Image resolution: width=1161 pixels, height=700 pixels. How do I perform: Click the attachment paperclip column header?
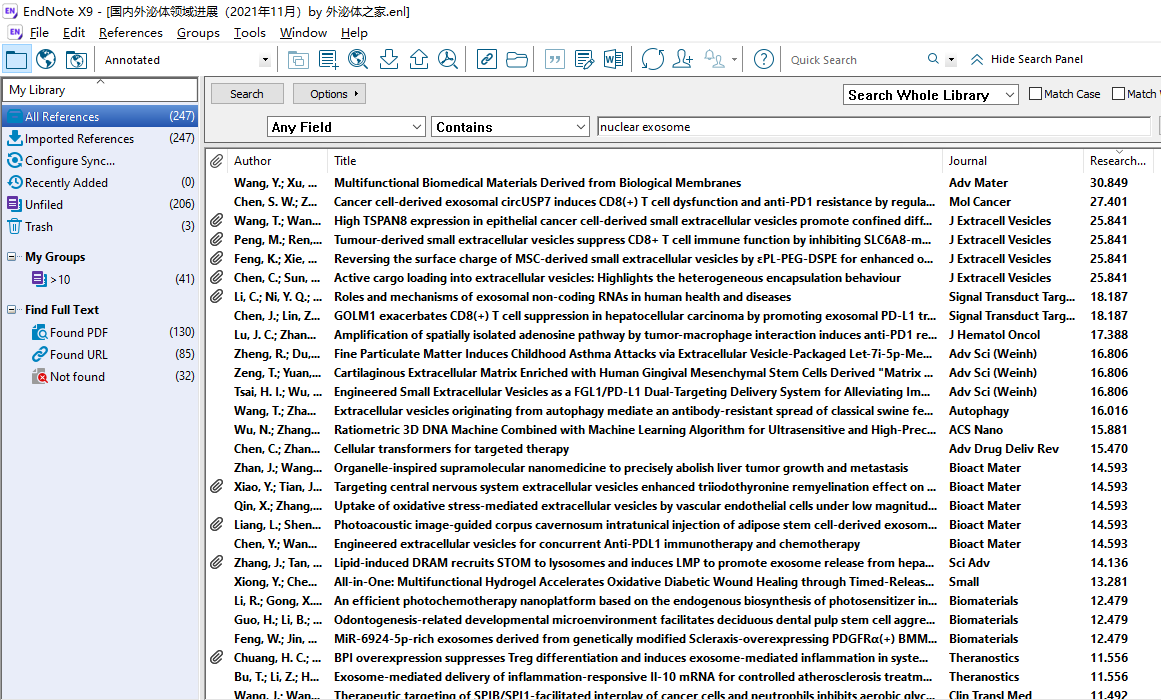216,161
